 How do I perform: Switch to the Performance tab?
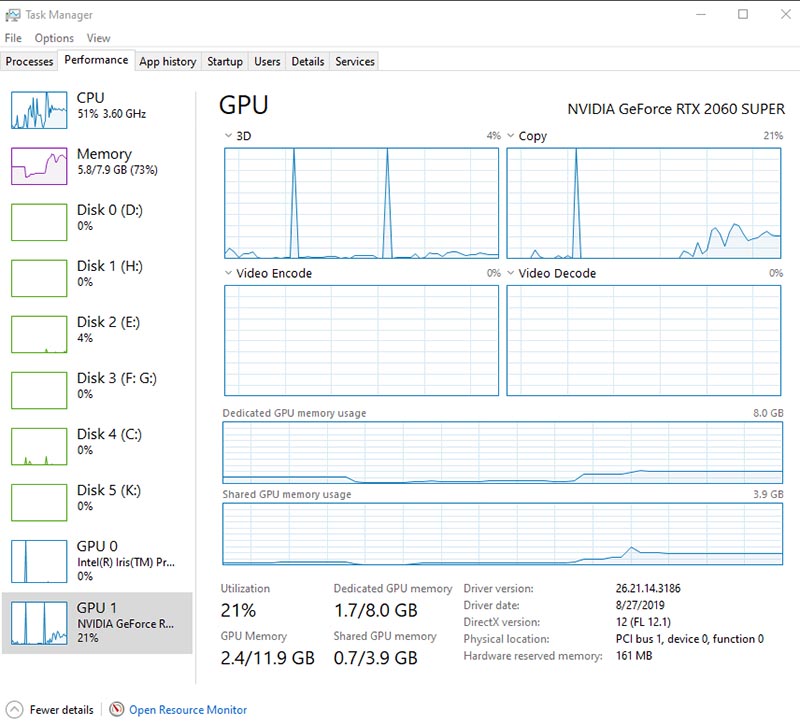[96, 60]
